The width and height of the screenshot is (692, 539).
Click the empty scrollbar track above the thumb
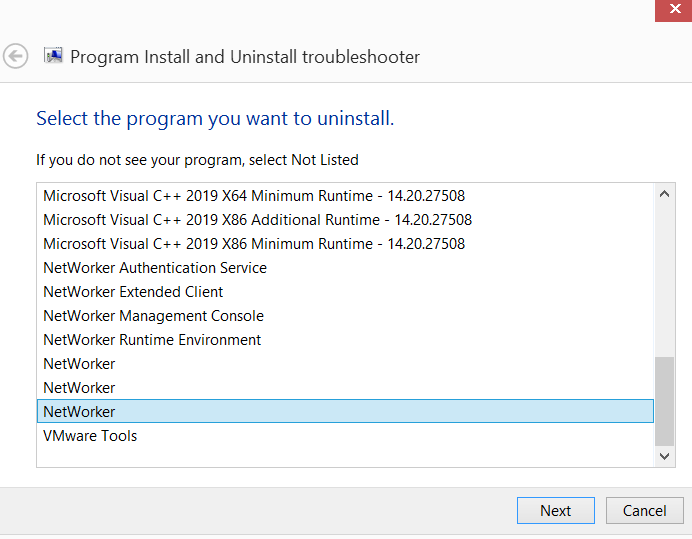coord(665,280)
